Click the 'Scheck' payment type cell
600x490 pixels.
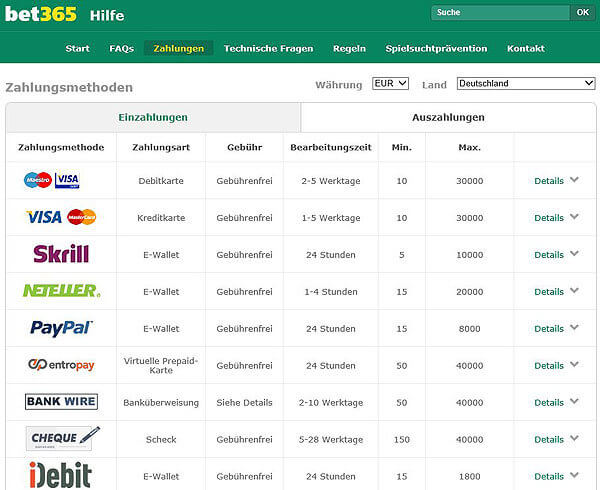[x=161, y=440]
